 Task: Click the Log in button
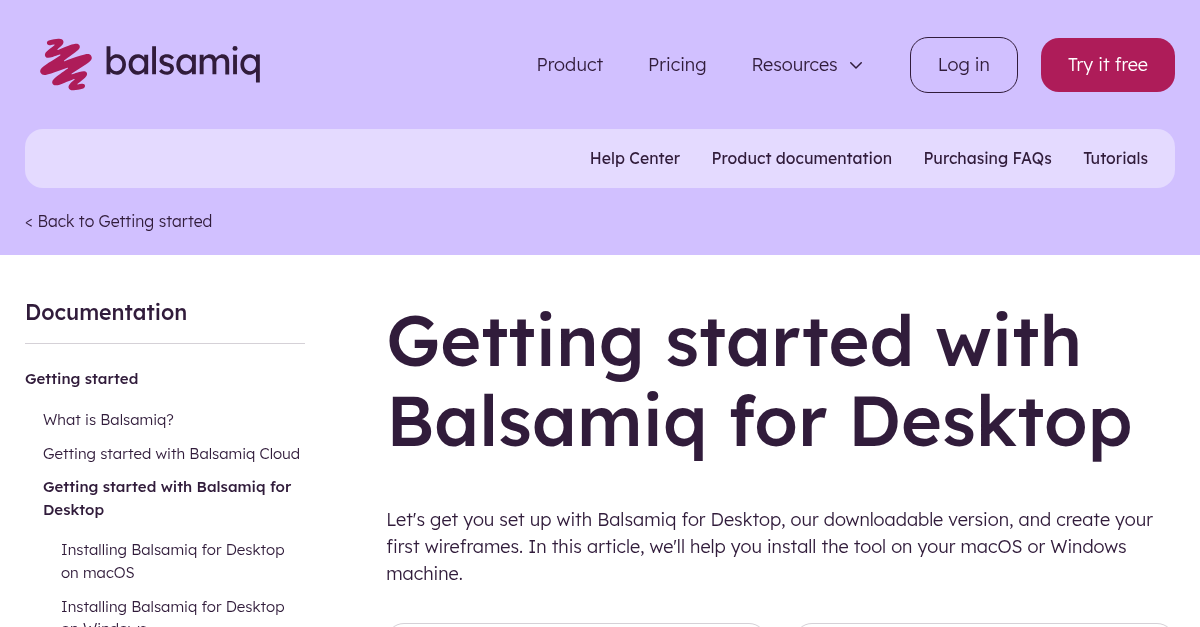963,65
